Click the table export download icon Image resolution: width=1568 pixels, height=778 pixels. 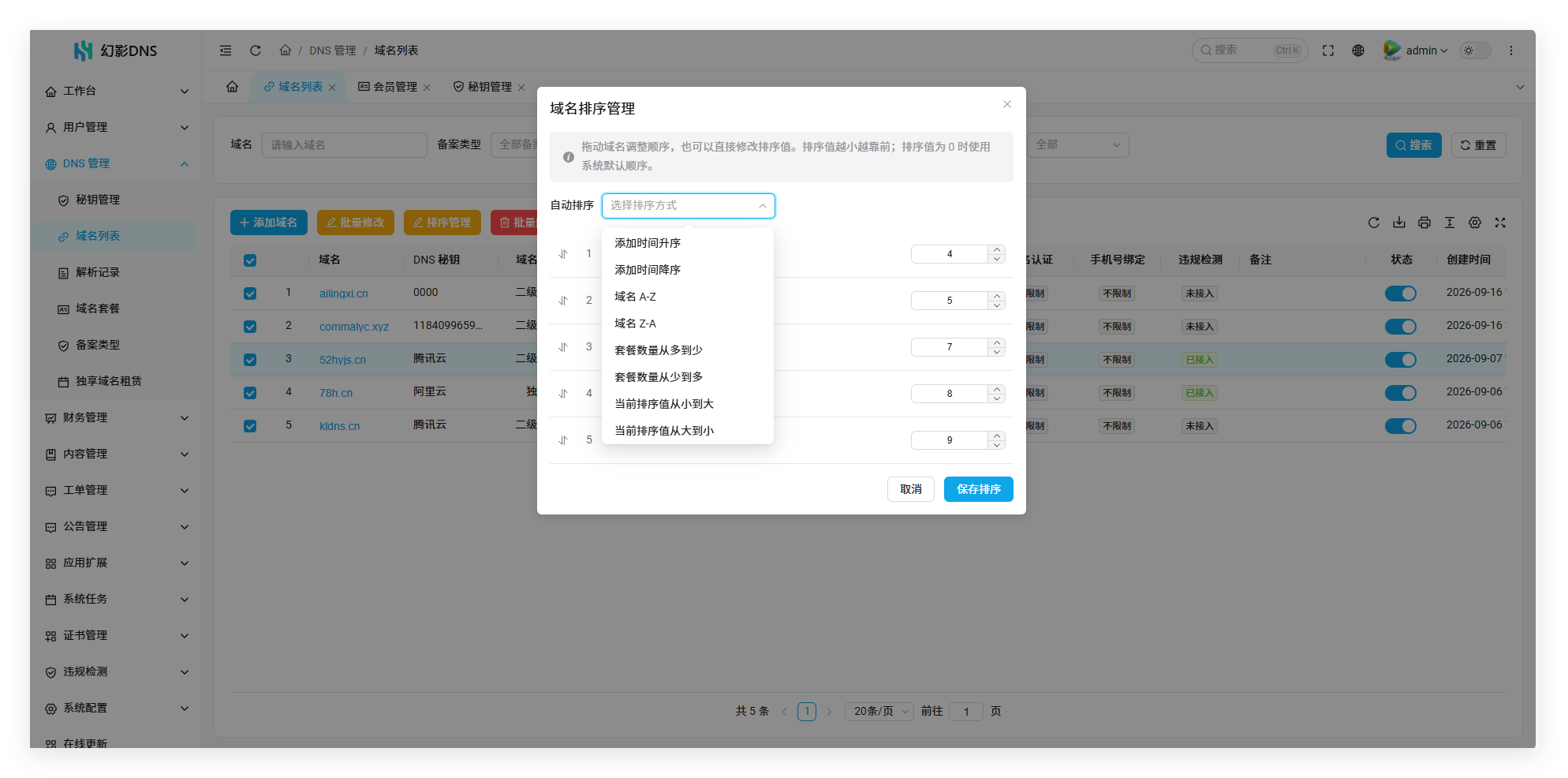(x=1399, y=223)
